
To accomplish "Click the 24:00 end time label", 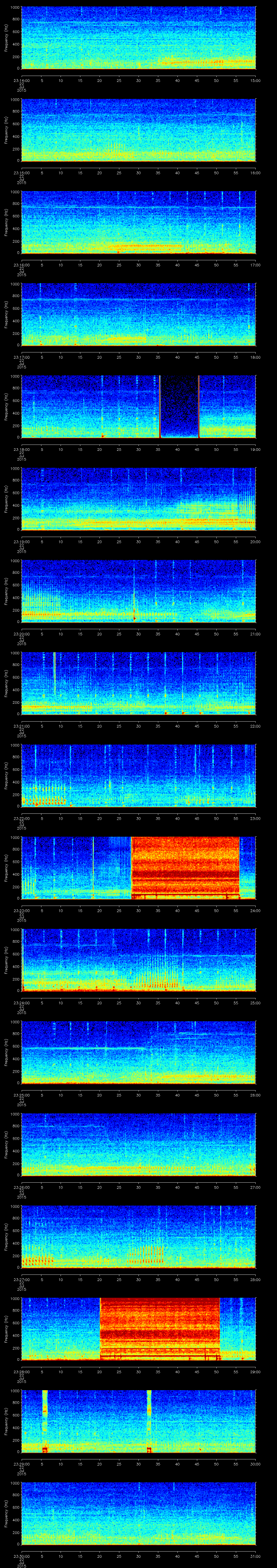I will coord(255,910).
